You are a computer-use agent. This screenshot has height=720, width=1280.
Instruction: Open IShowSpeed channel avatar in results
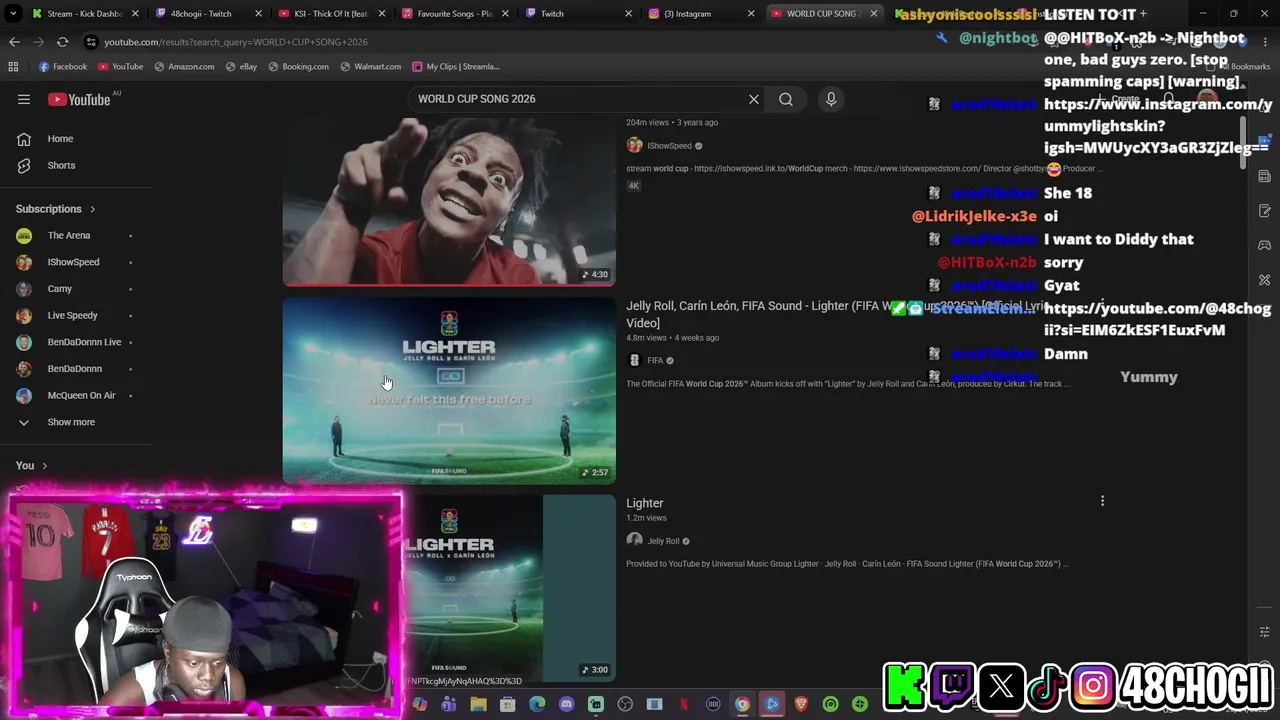click(634, 145)
